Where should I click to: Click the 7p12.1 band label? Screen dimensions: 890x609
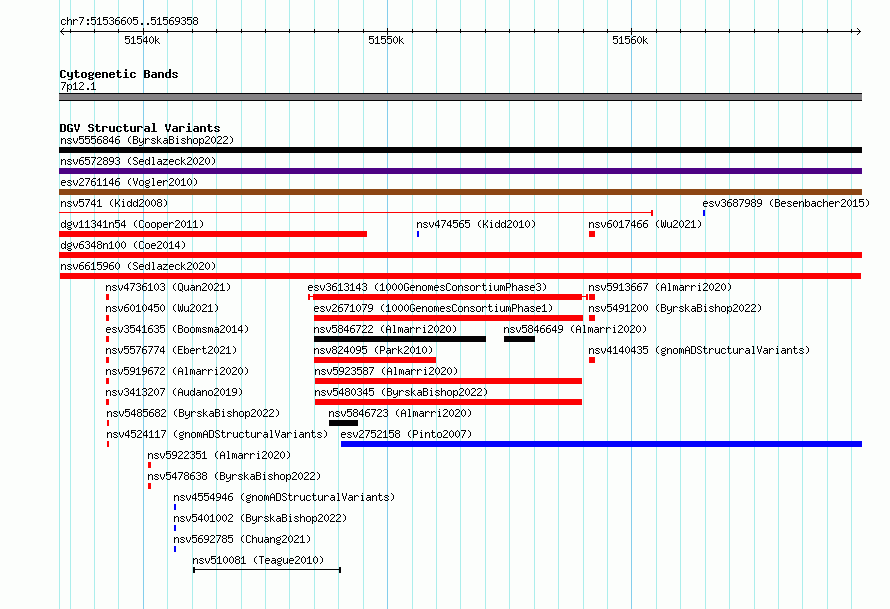[x=78, y=86]
